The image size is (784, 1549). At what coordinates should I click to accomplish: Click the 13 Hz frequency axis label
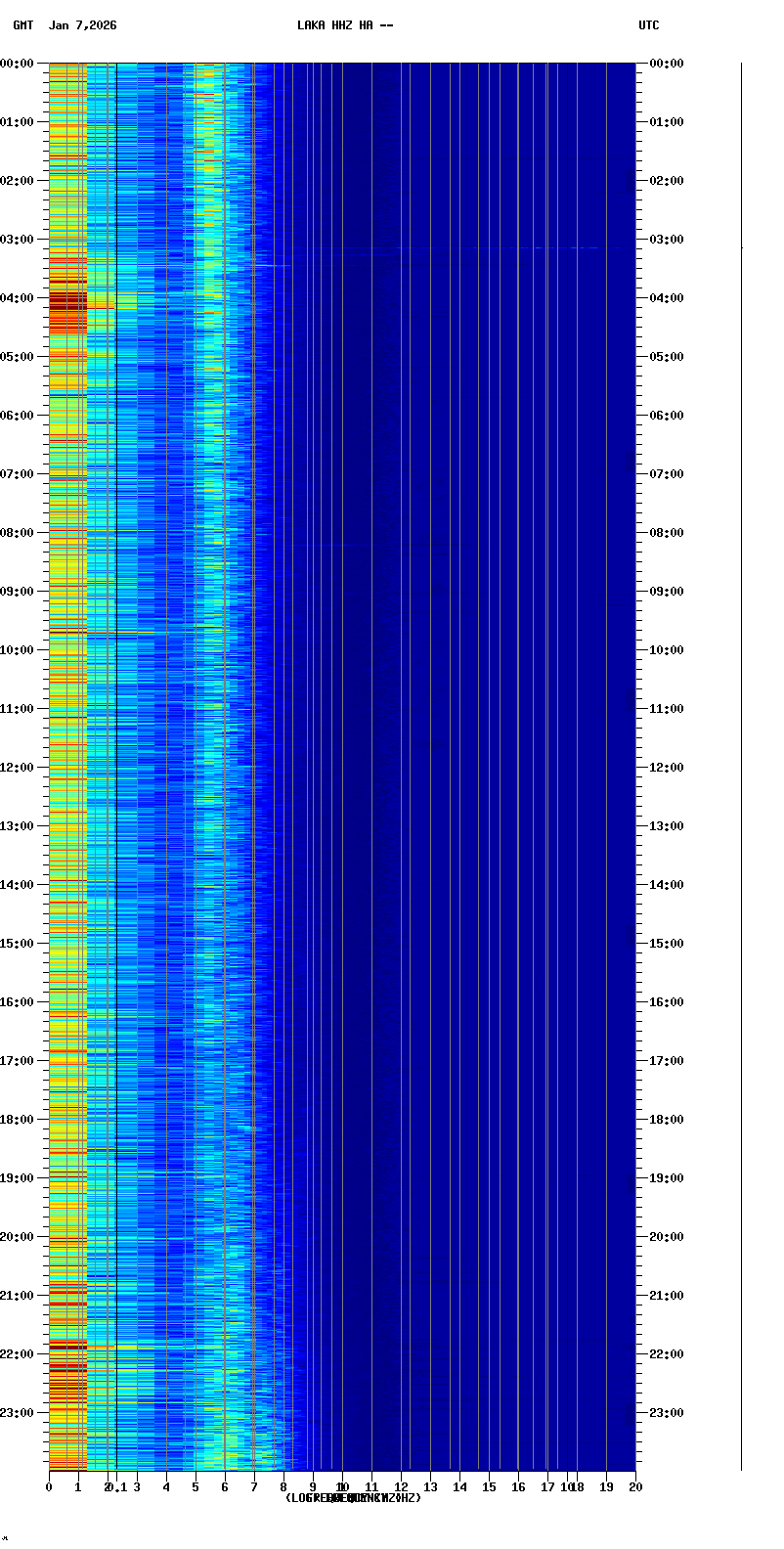(x=430, y=1487)
